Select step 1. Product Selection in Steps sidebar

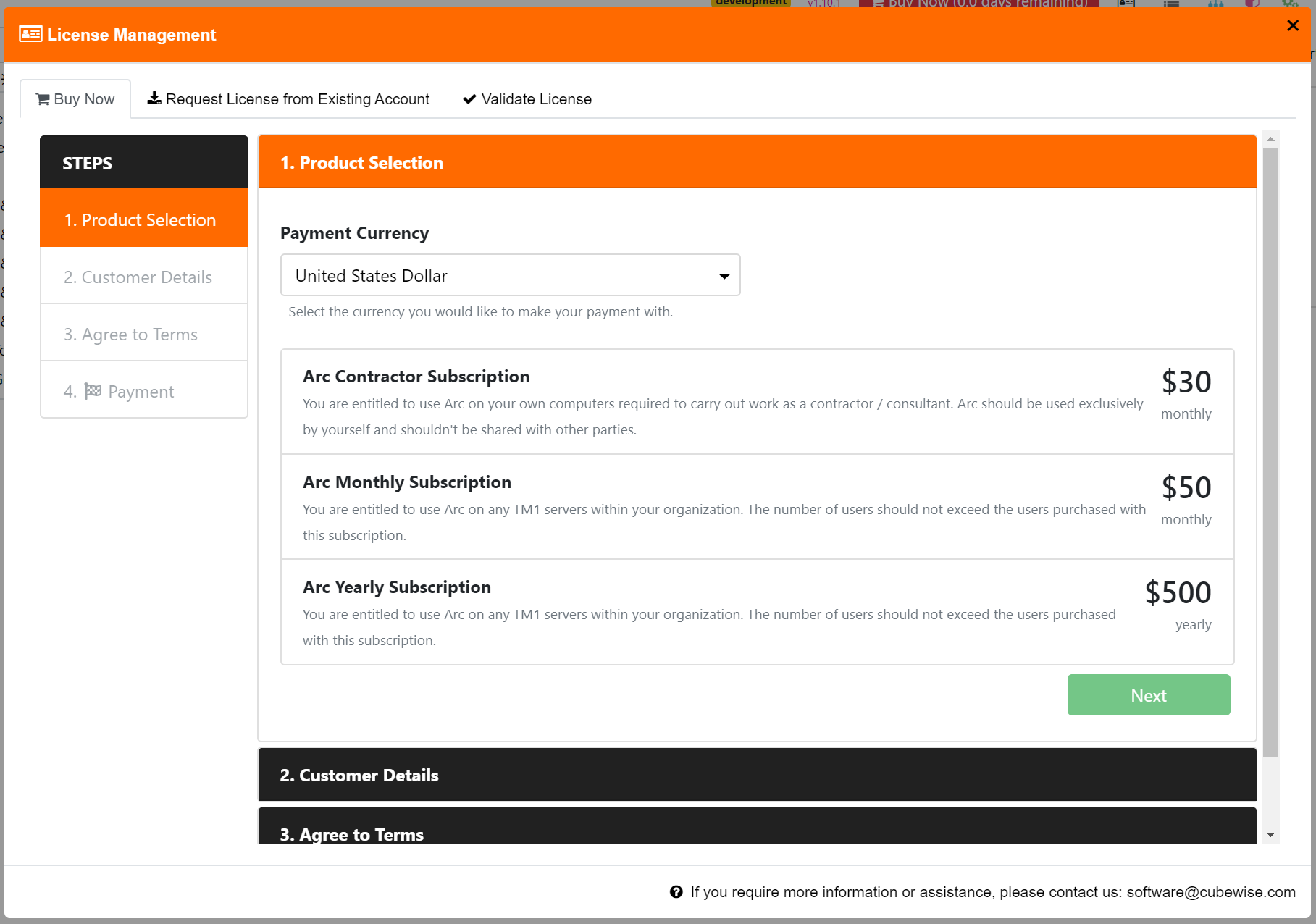(x=144, y=219)
